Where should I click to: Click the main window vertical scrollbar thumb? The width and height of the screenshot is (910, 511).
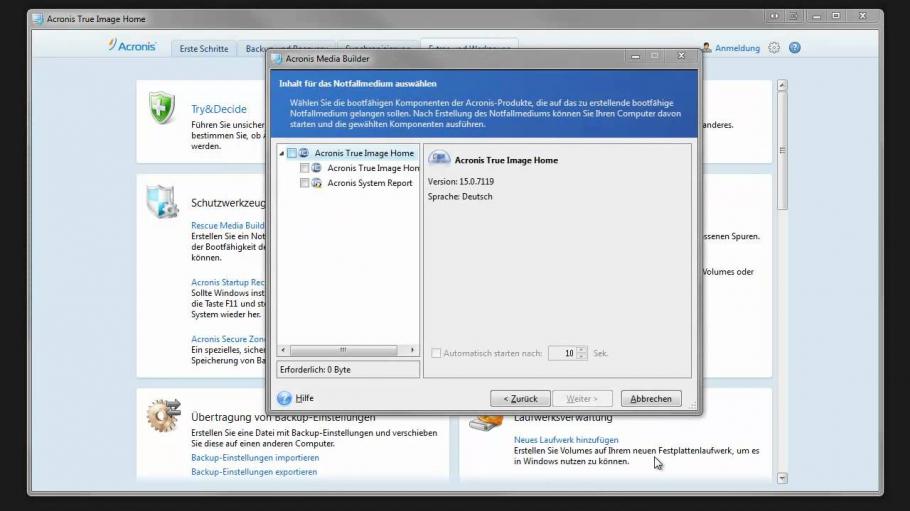[782, 151]
